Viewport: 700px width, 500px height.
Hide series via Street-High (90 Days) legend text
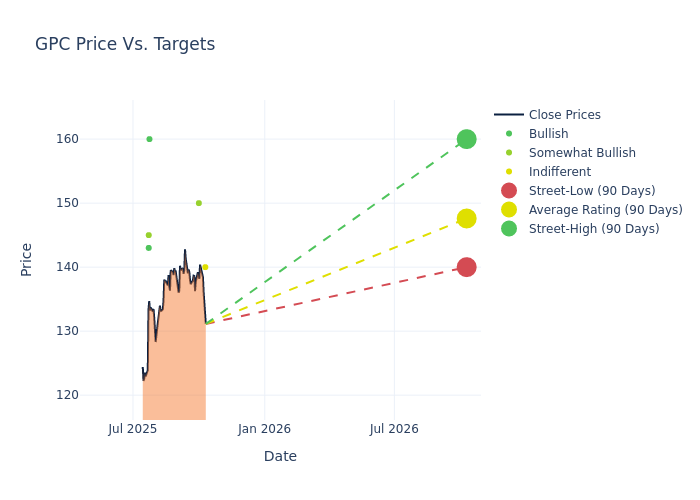click(594, 229)
